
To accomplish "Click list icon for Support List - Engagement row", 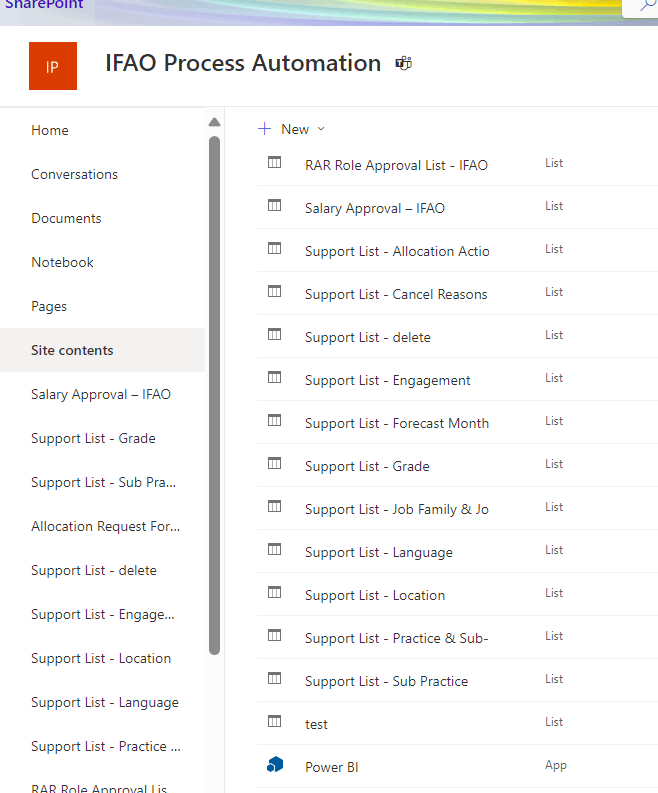I will [275, 378].
